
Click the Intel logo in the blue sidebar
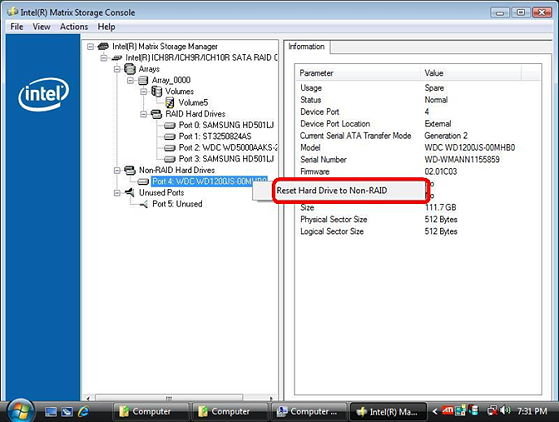(x=43, y=94)
